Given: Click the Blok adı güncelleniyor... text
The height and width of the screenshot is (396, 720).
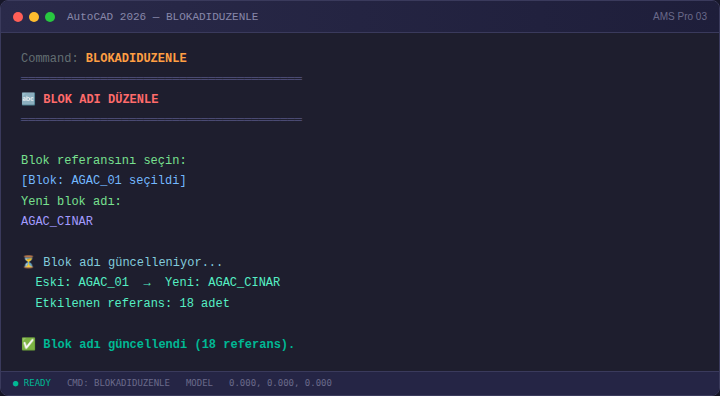Looking at the screenshot, I should (x=133, y=262).
